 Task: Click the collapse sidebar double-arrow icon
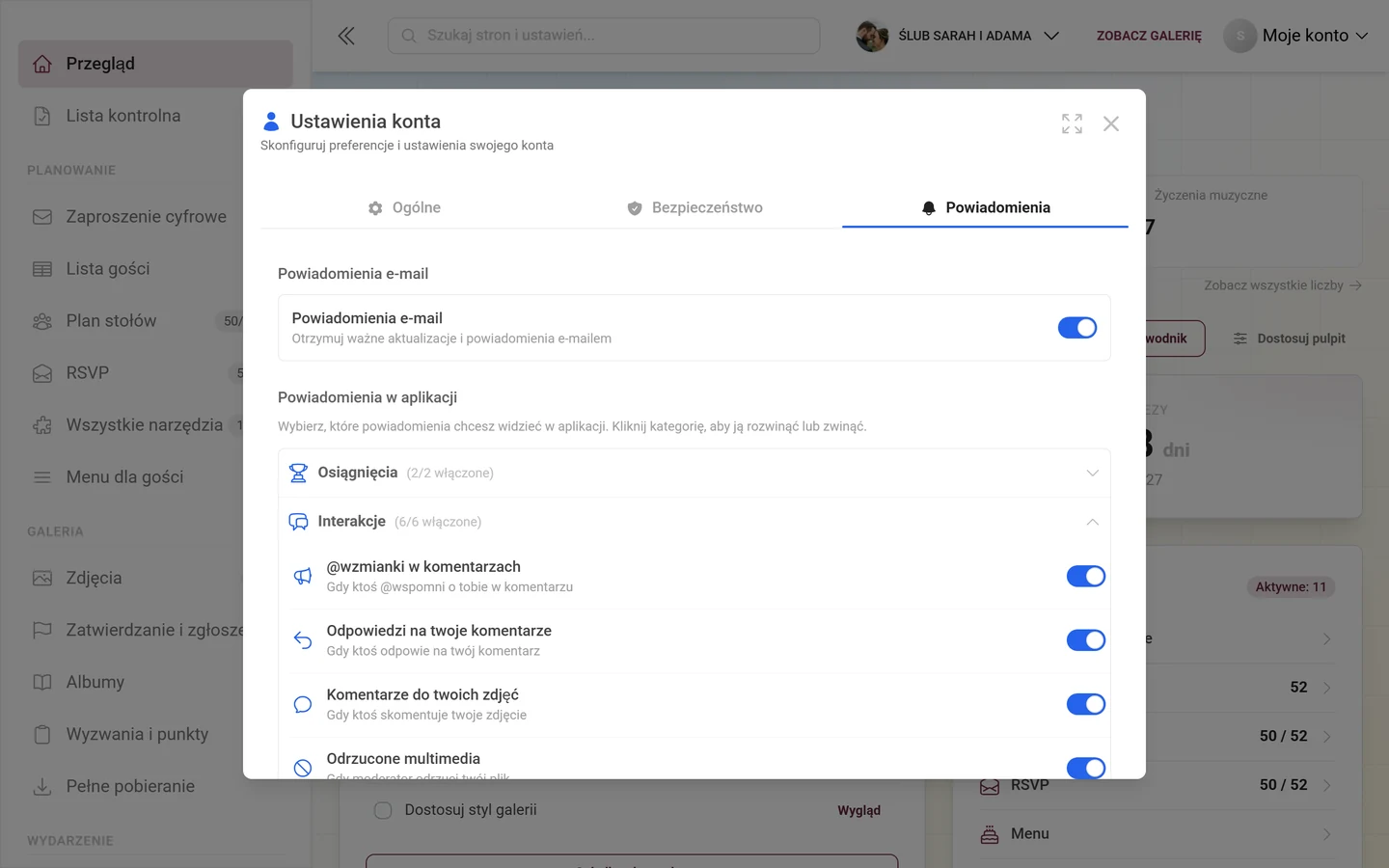(346, 36)
